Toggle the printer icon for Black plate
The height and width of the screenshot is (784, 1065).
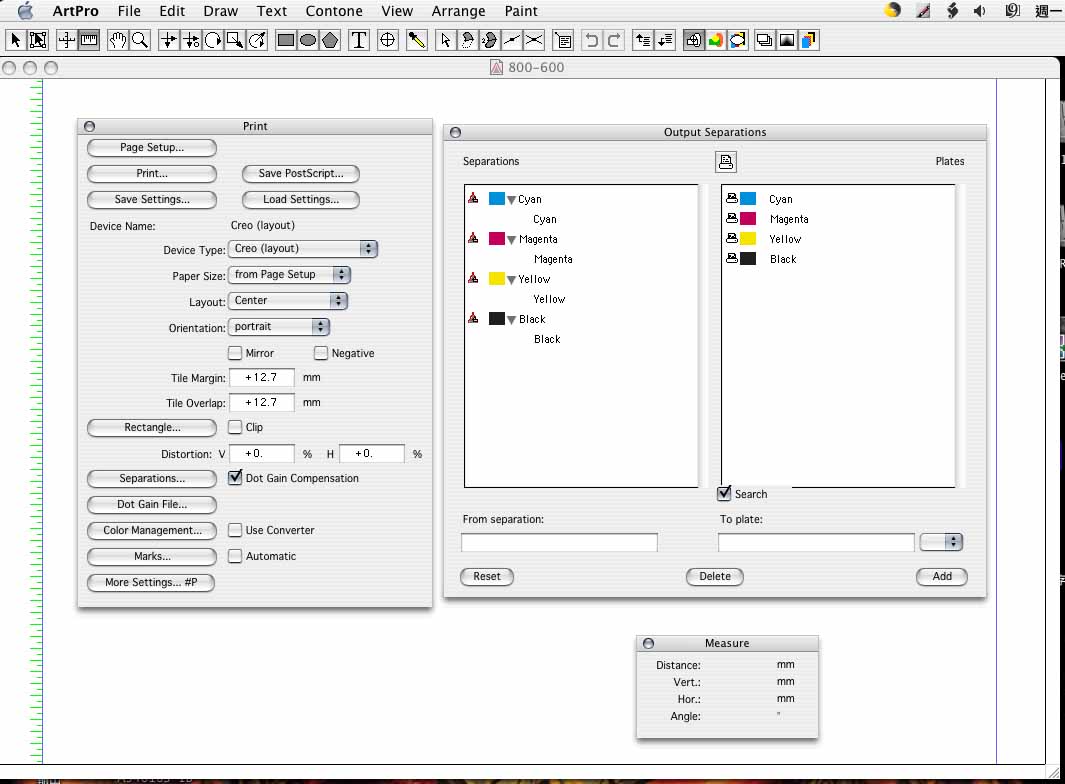point(732,258)
